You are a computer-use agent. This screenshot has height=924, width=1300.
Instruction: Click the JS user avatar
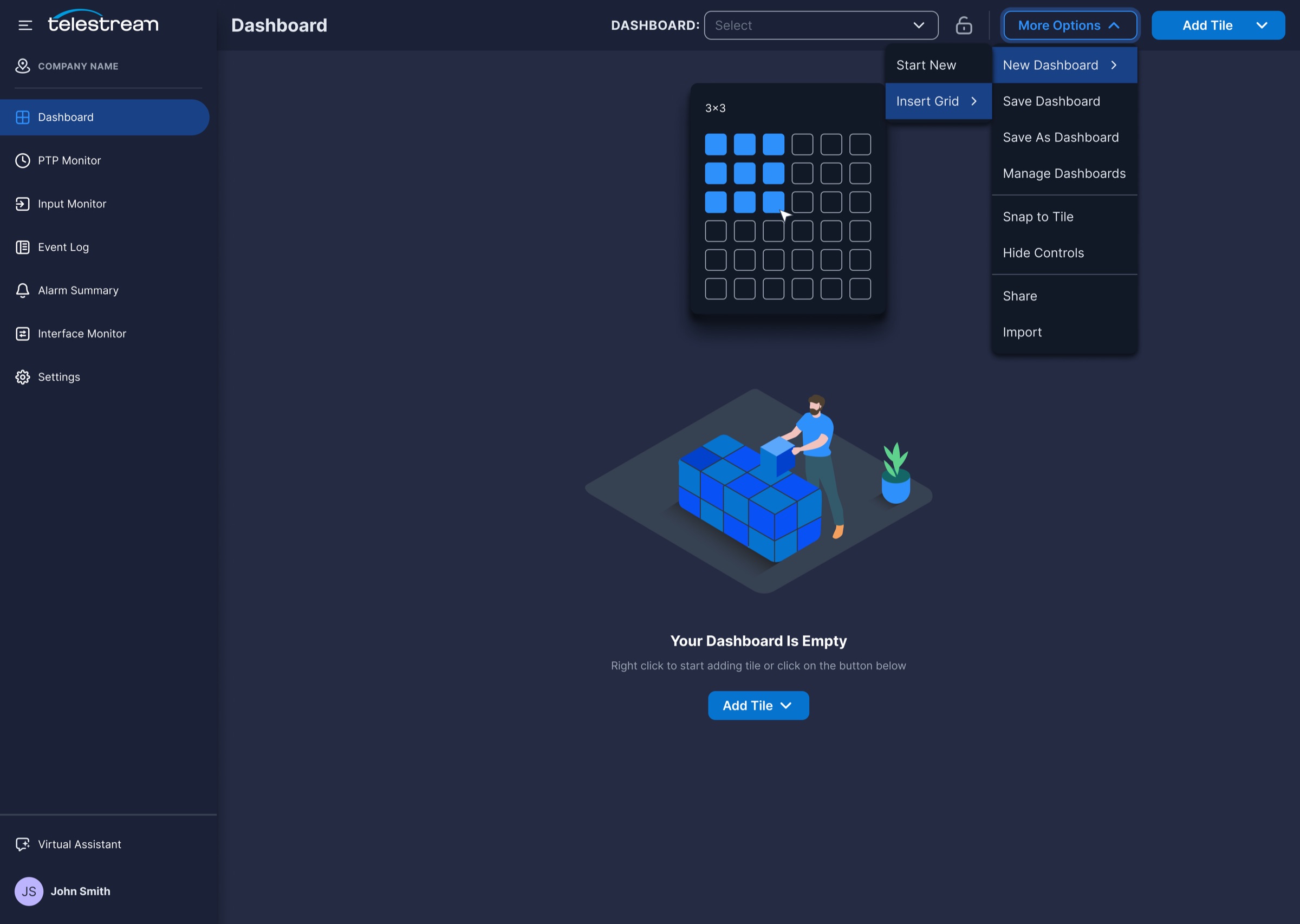[29, 891]
